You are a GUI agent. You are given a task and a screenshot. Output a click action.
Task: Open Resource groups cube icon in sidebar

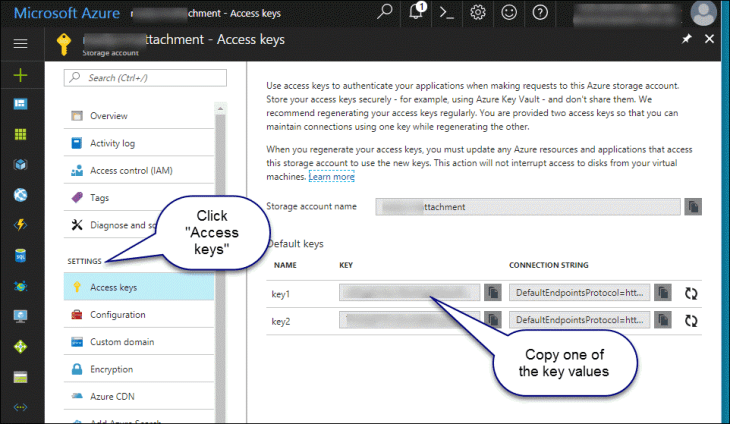coord(20,165)
